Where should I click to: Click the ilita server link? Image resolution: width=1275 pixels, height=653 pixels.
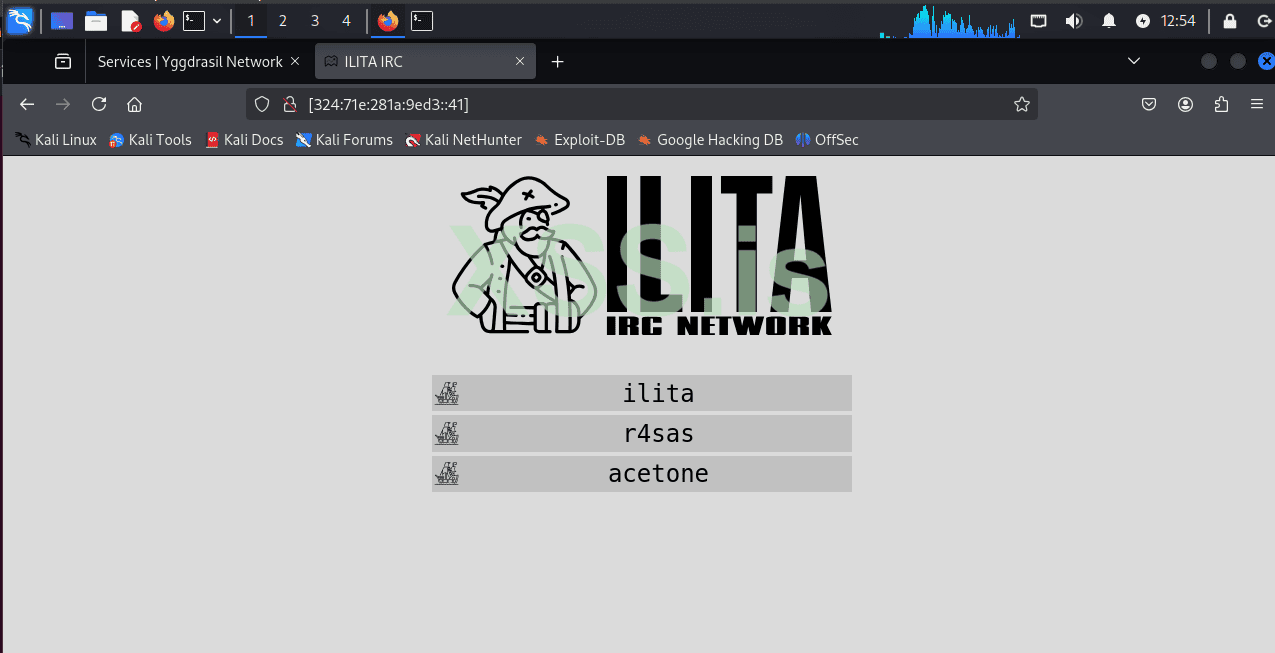pos(658,392)
